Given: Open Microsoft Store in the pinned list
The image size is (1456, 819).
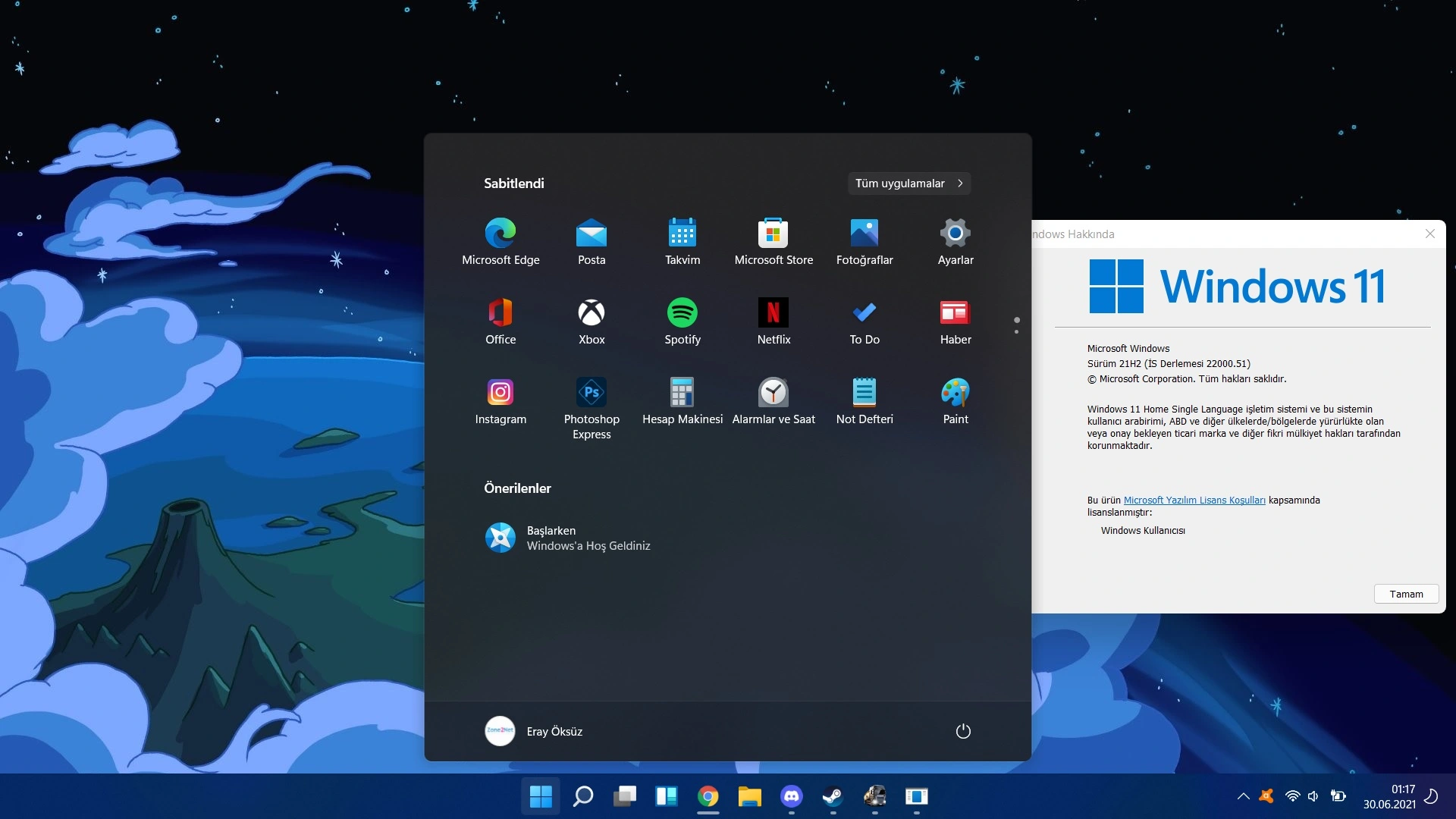Looking at the screenshot, I should (773, 242).
